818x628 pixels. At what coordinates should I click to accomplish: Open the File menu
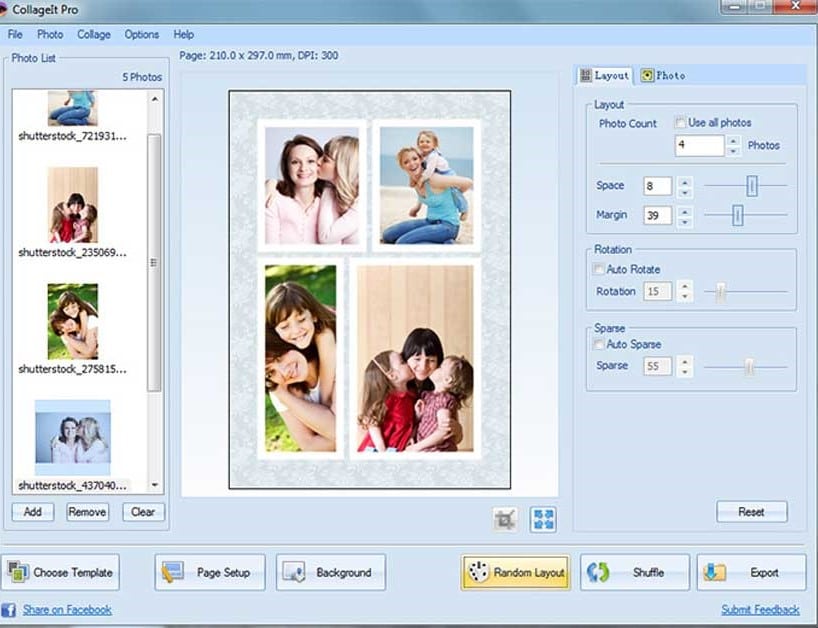pyautogui.click(x=15, y=34)
